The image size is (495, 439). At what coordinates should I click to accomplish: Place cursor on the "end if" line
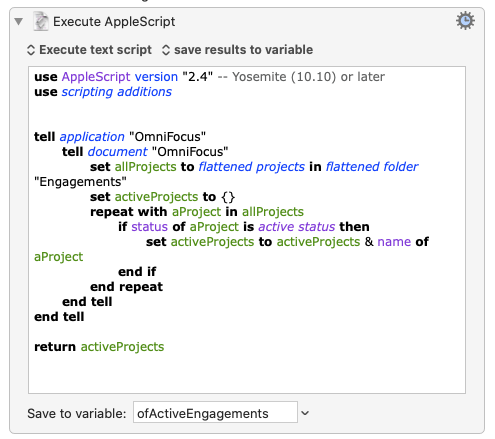tap(137, 272)
